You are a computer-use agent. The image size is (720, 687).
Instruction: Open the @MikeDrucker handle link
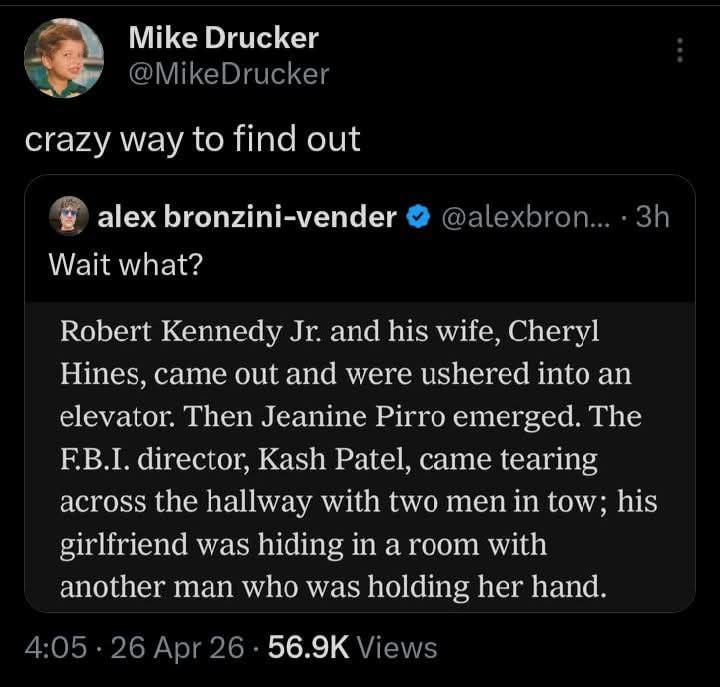(x=229, y=74)
